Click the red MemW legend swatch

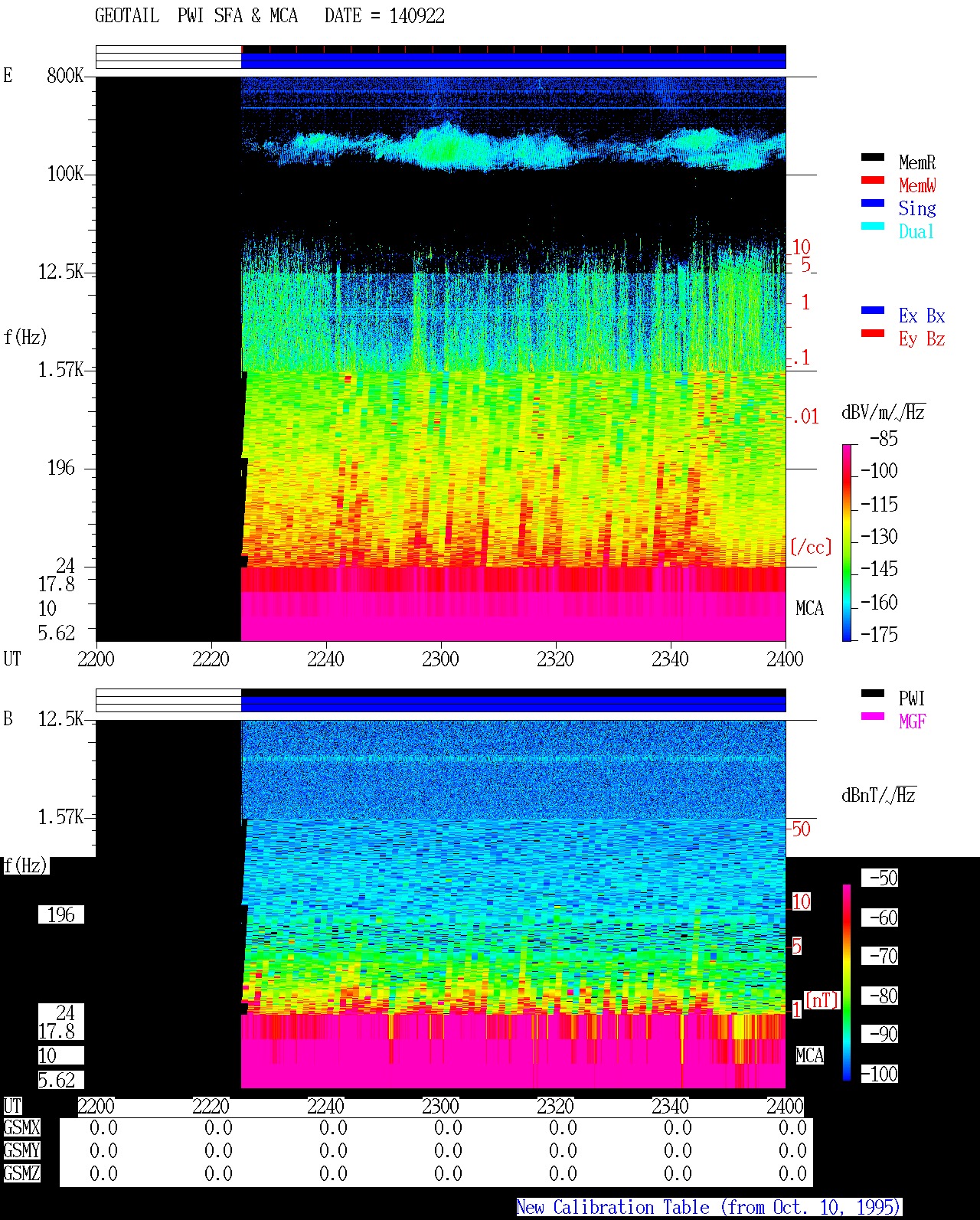pos(873,180)
